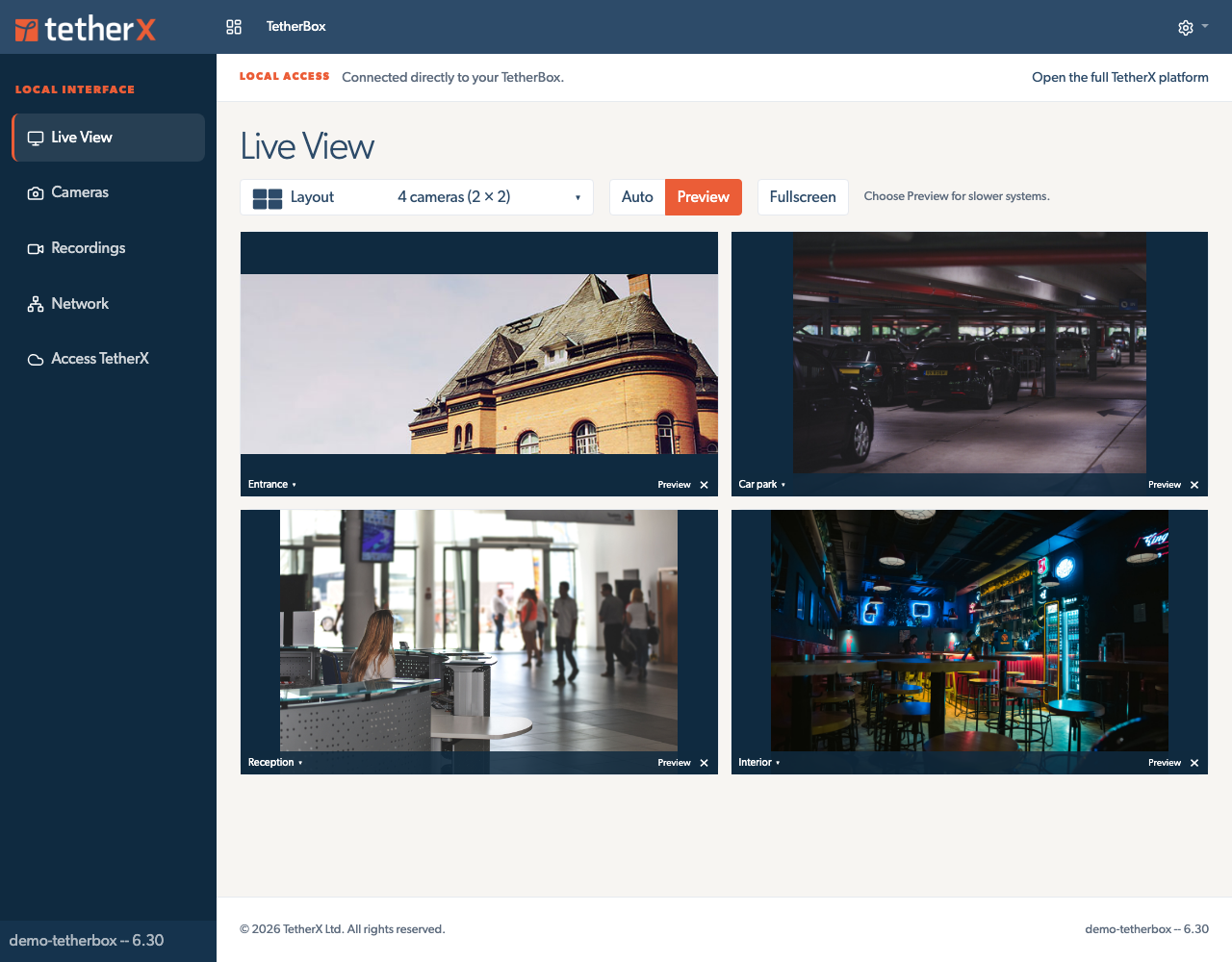Click the 2×2 layout grid icon
1232x962 pixels.
pos(268,198)
